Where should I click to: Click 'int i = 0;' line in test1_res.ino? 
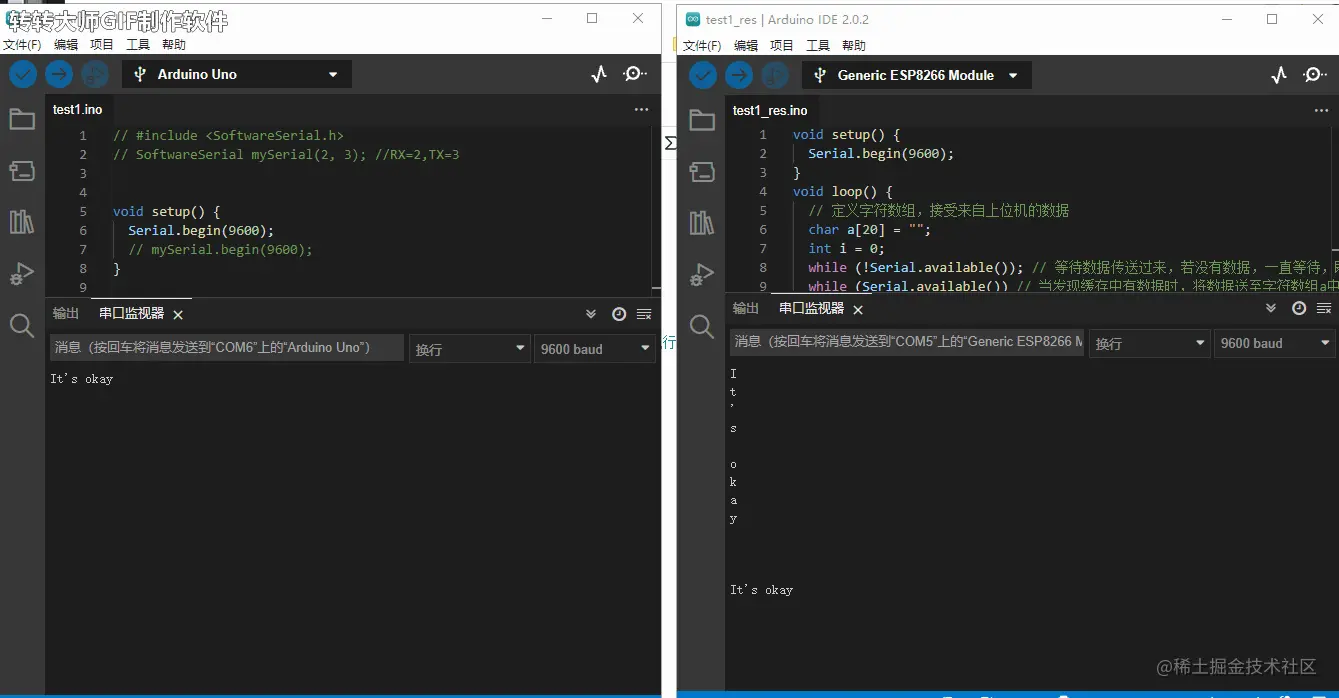(846, 248)
